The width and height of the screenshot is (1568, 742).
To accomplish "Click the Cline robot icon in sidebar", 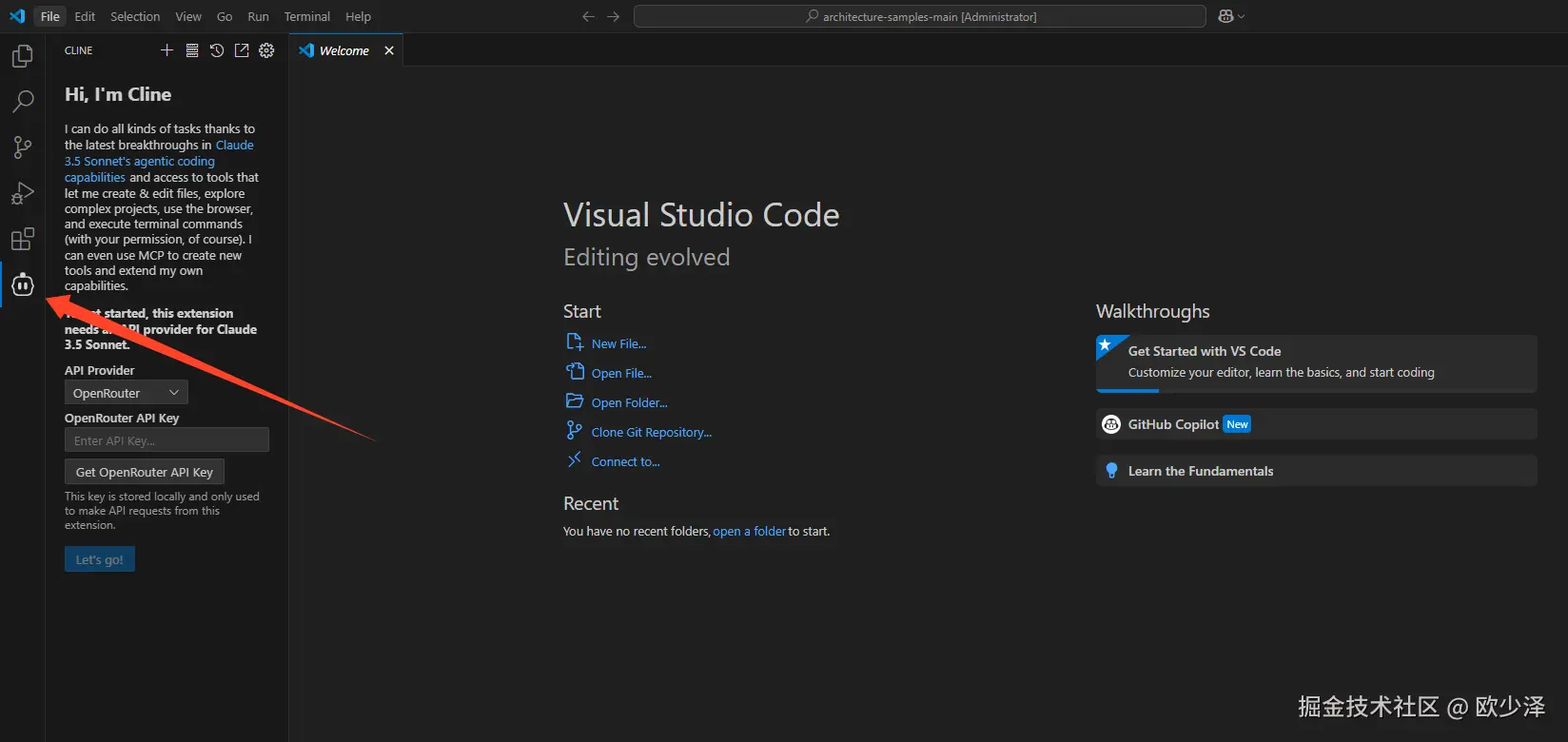I will [23, 284].
